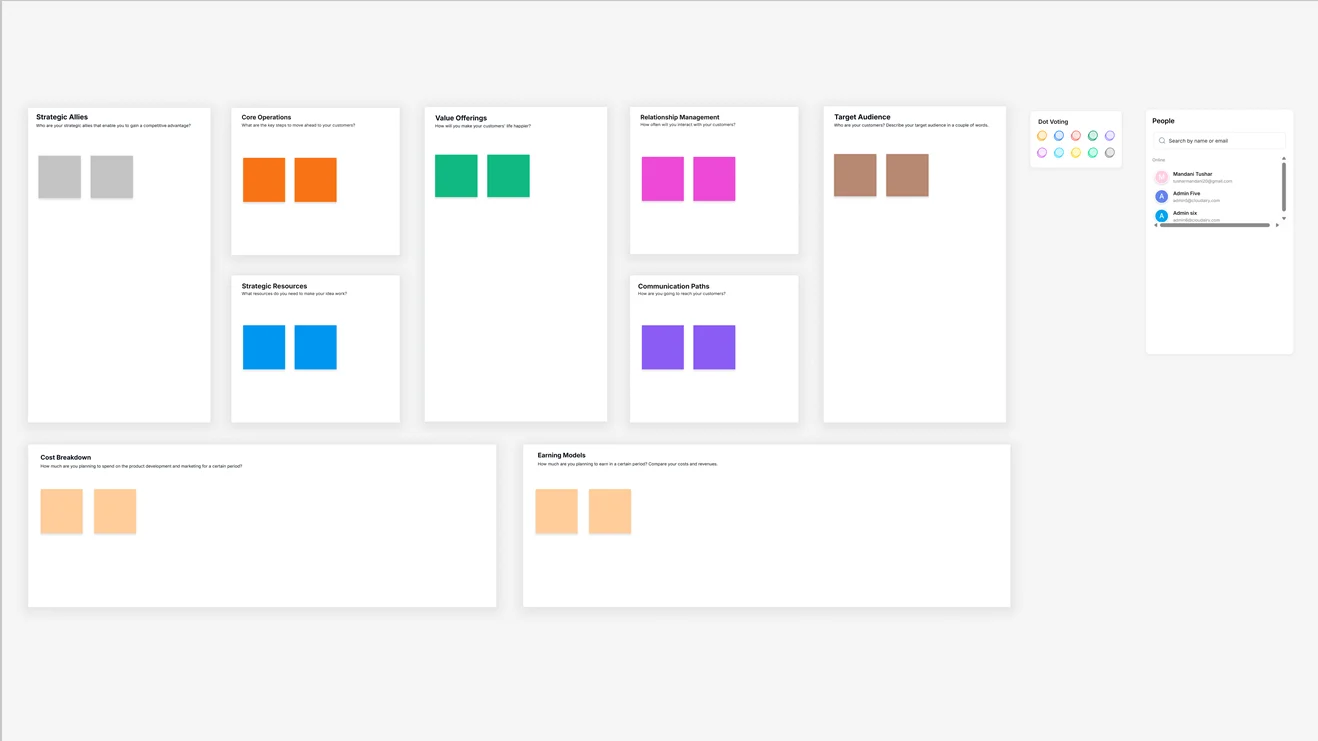Click the search by name or email field
The width and height of the screenshot is (1318, 741).
tap(1216, 140)
